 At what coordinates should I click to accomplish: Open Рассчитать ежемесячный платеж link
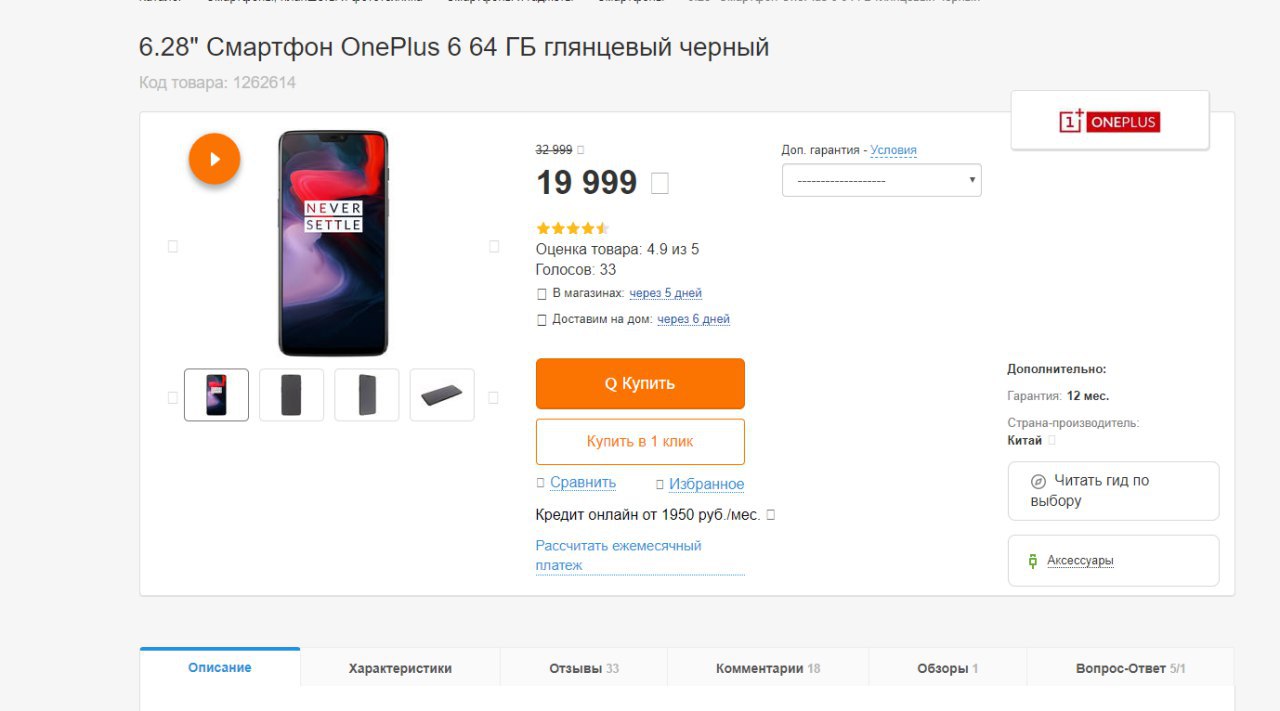pos(618,555)
